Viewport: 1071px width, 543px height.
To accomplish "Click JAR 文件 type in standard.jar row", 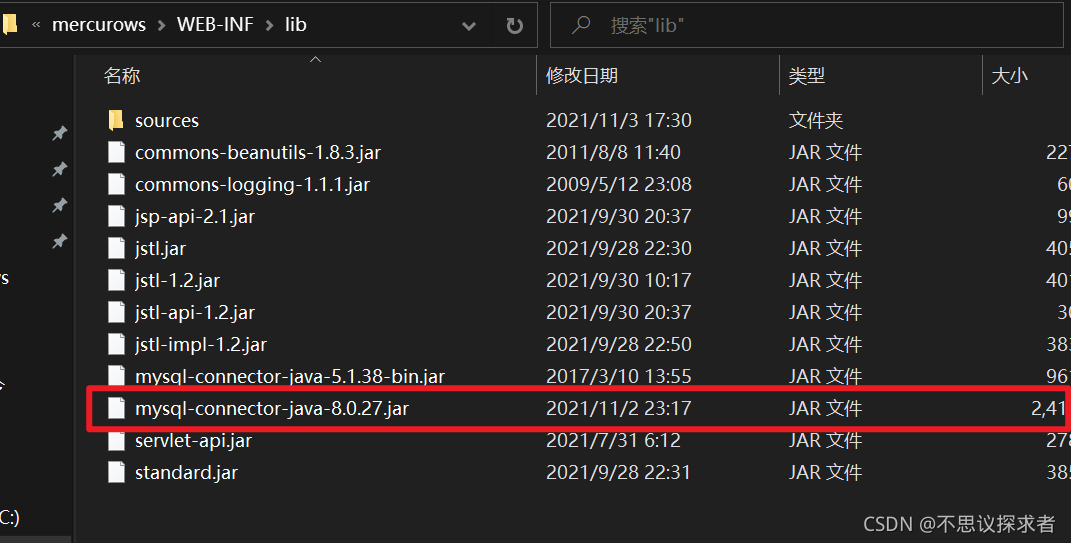I will click(825, 473).
